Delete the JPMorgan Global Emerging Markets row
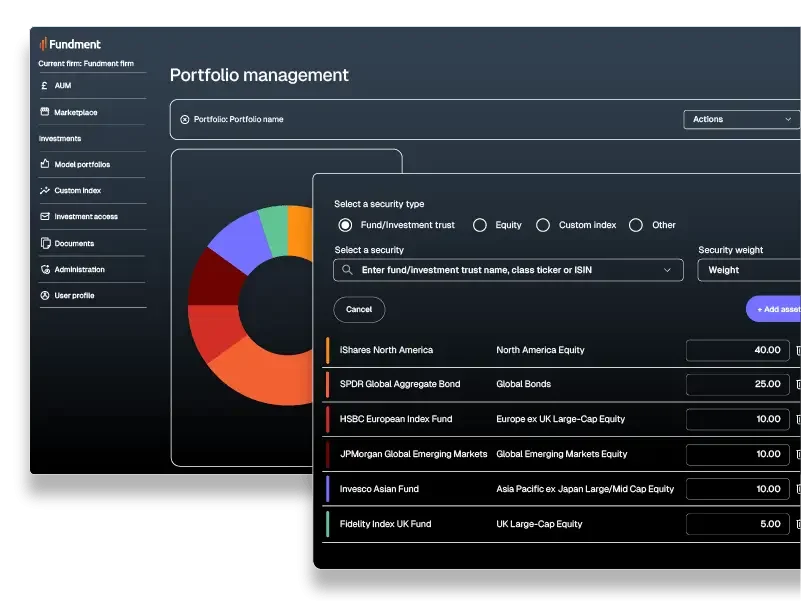801x601 pixels. (x=798, y=454)
